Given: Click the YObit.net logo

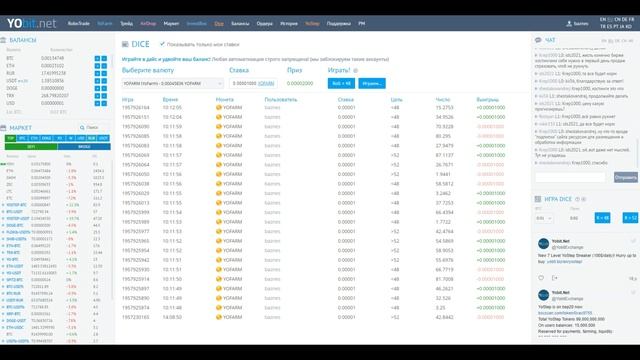Looking at the screenshot, I should coord(31,23).
